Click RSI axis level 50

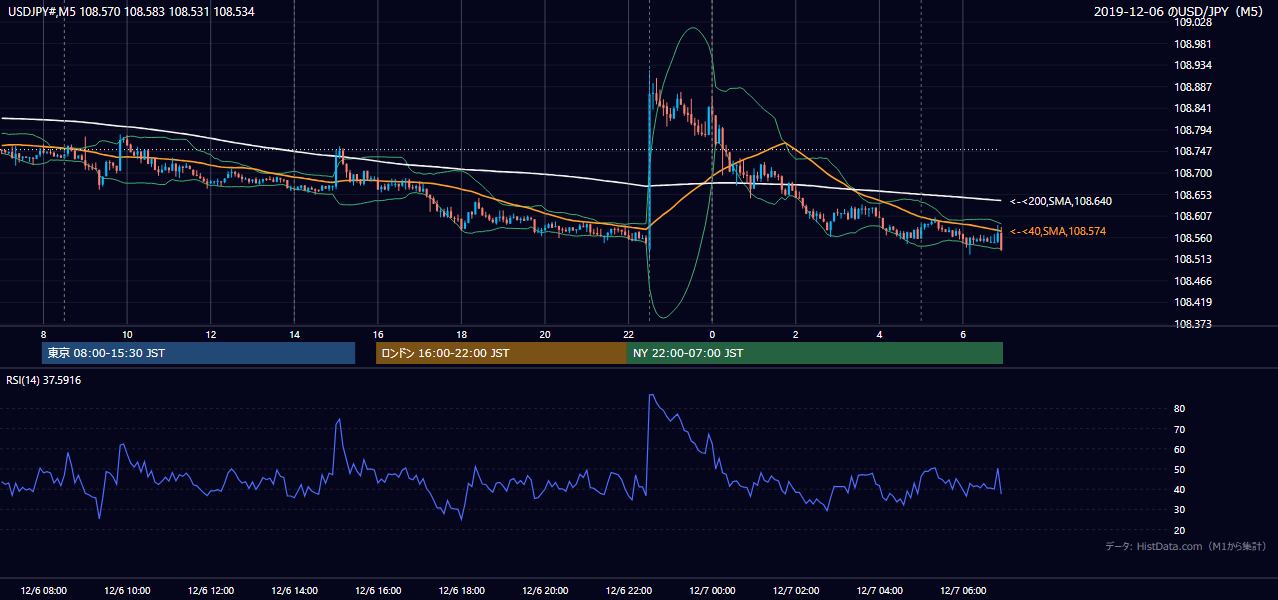coord(1180,470)
